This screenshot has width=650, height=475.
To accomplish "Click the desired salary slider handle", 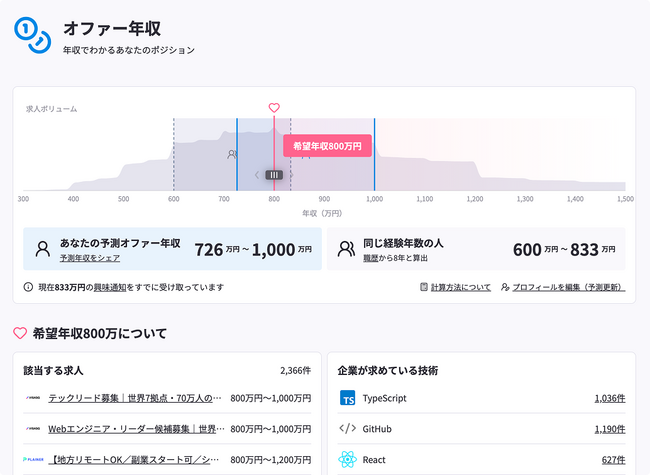I will click(274, 175).
